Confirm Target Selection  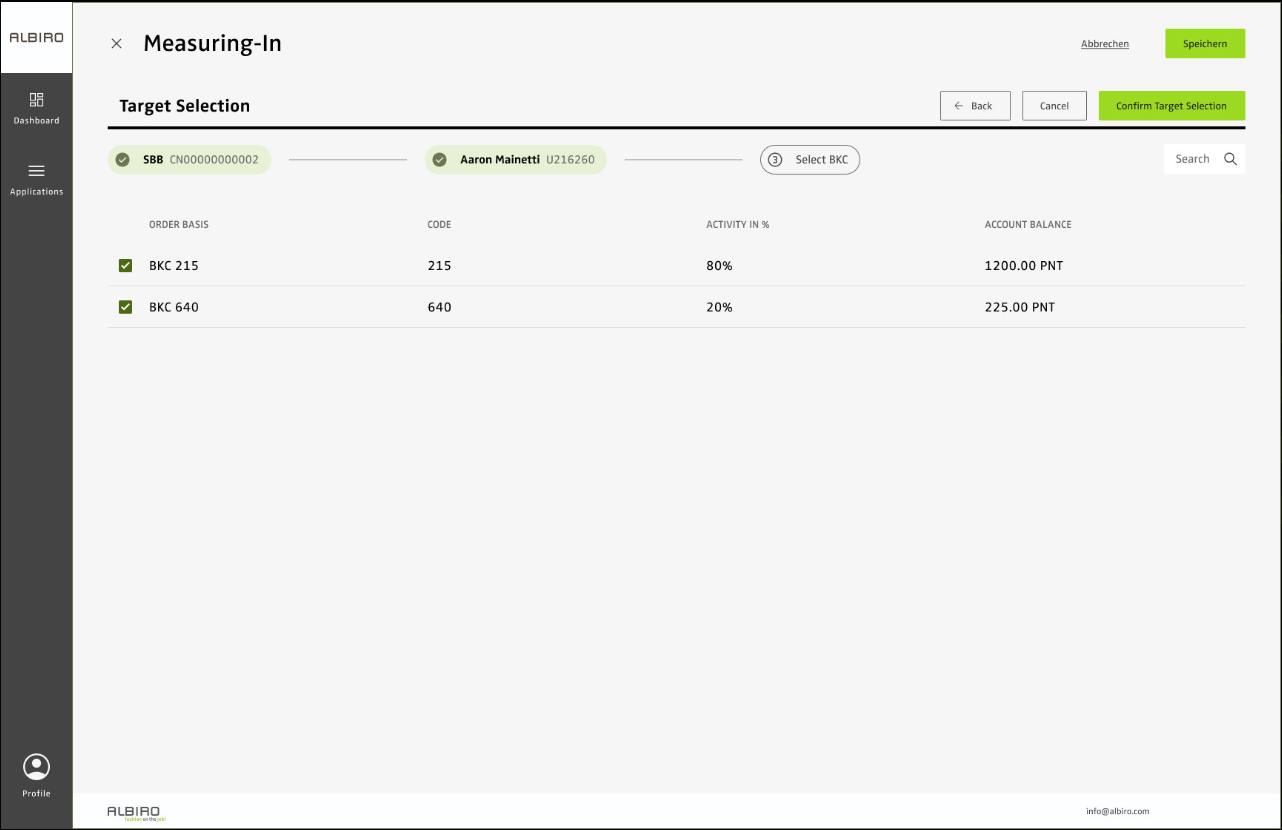(x=1171, y=106)
